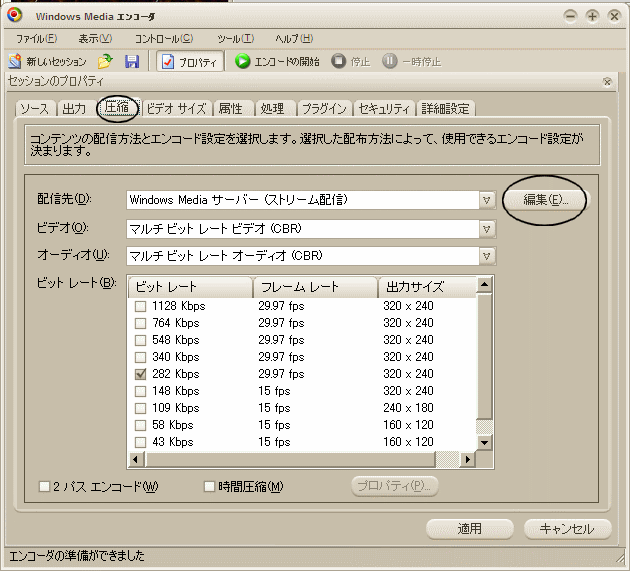
Task: Check the 548 Kbps bit rate
Action: click(x=141, y=340)
